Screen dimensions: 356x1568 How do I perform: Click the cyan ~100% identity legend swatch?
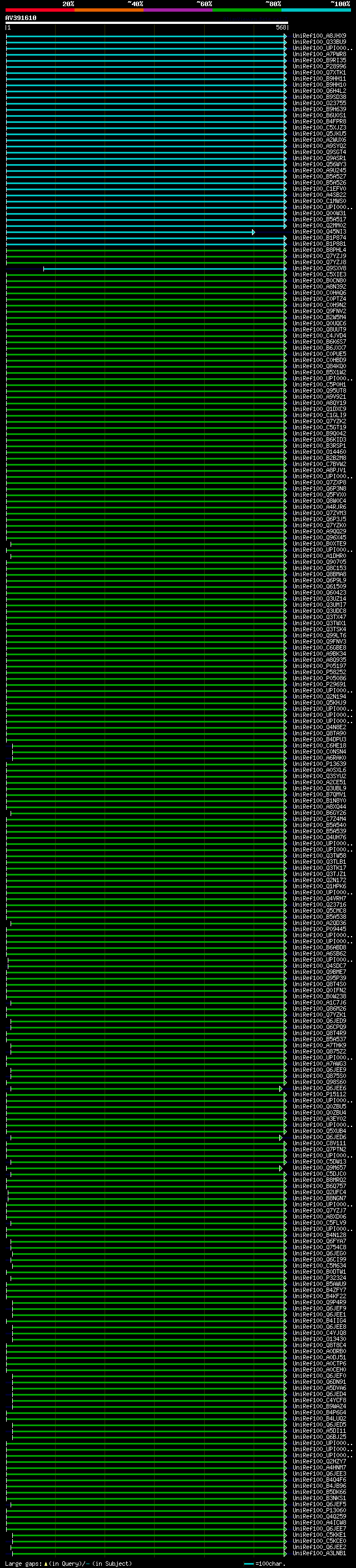(317, 10)
